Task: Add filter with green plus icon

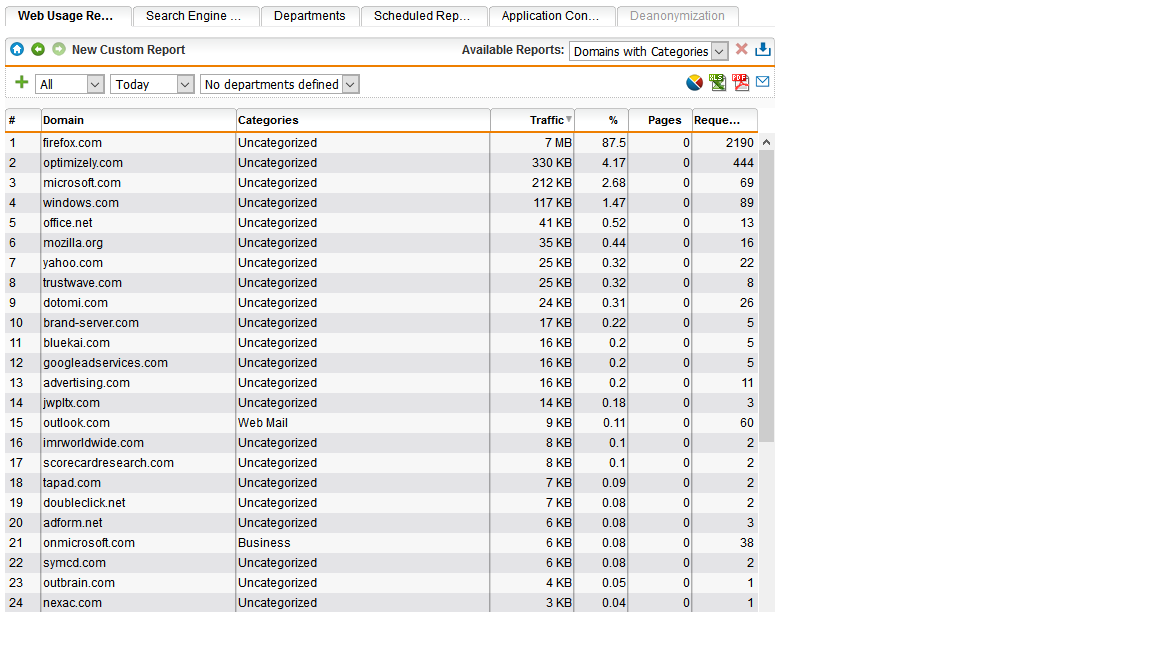Action: click(x=21, y=82)
